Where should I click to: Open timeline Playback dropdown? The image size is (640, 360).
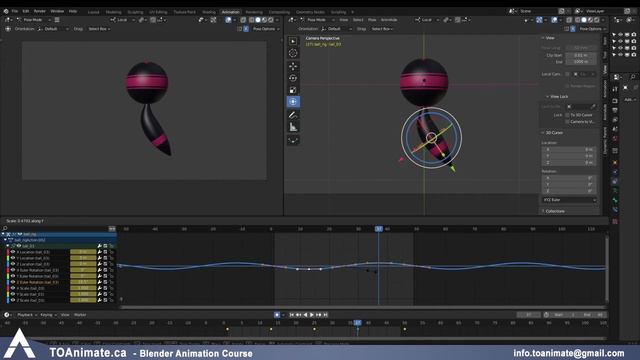point(26,315)
